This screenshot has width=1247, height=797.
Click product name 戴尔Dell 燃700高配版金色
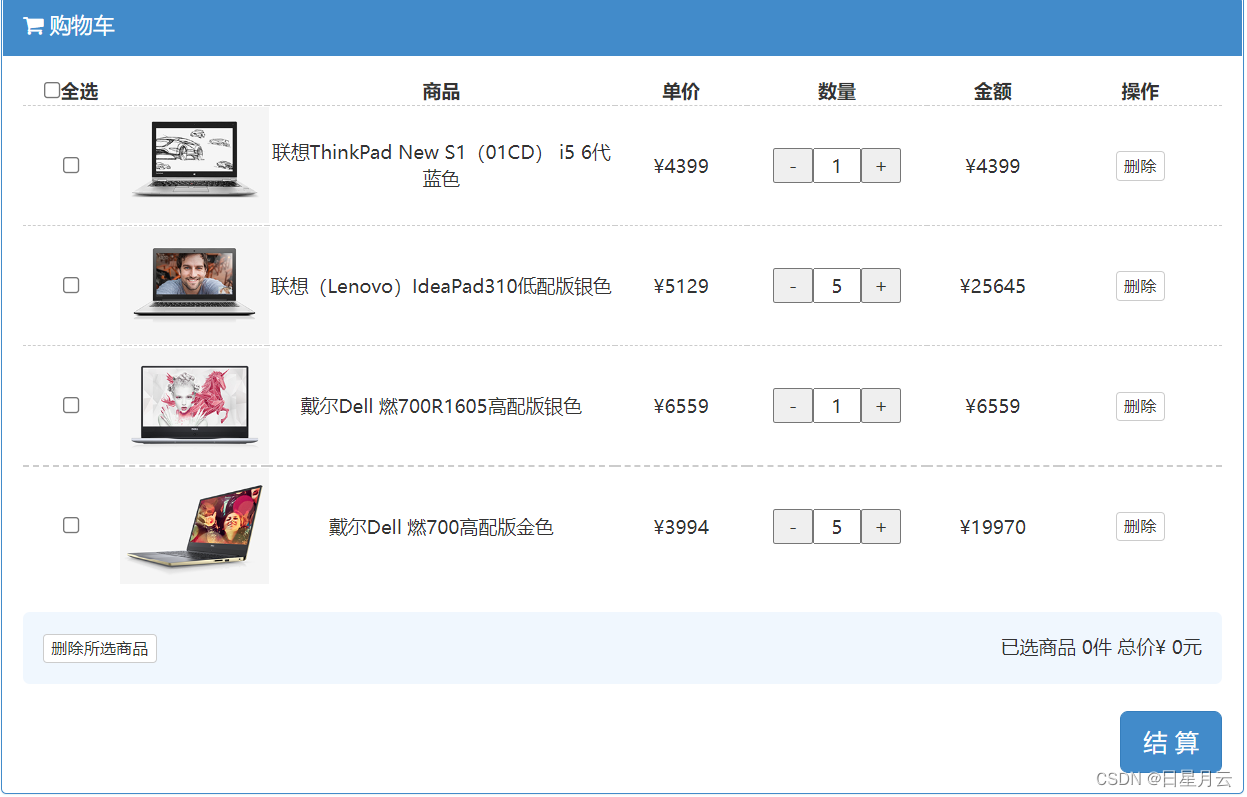[x=441, y=527]
